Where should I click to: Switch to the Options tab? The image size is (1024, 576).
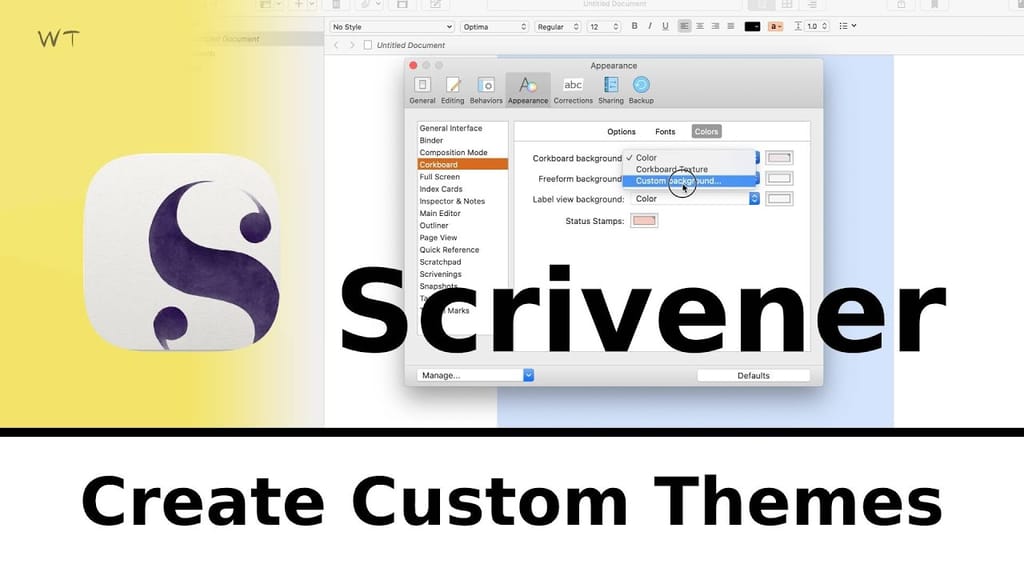(621, 131)
